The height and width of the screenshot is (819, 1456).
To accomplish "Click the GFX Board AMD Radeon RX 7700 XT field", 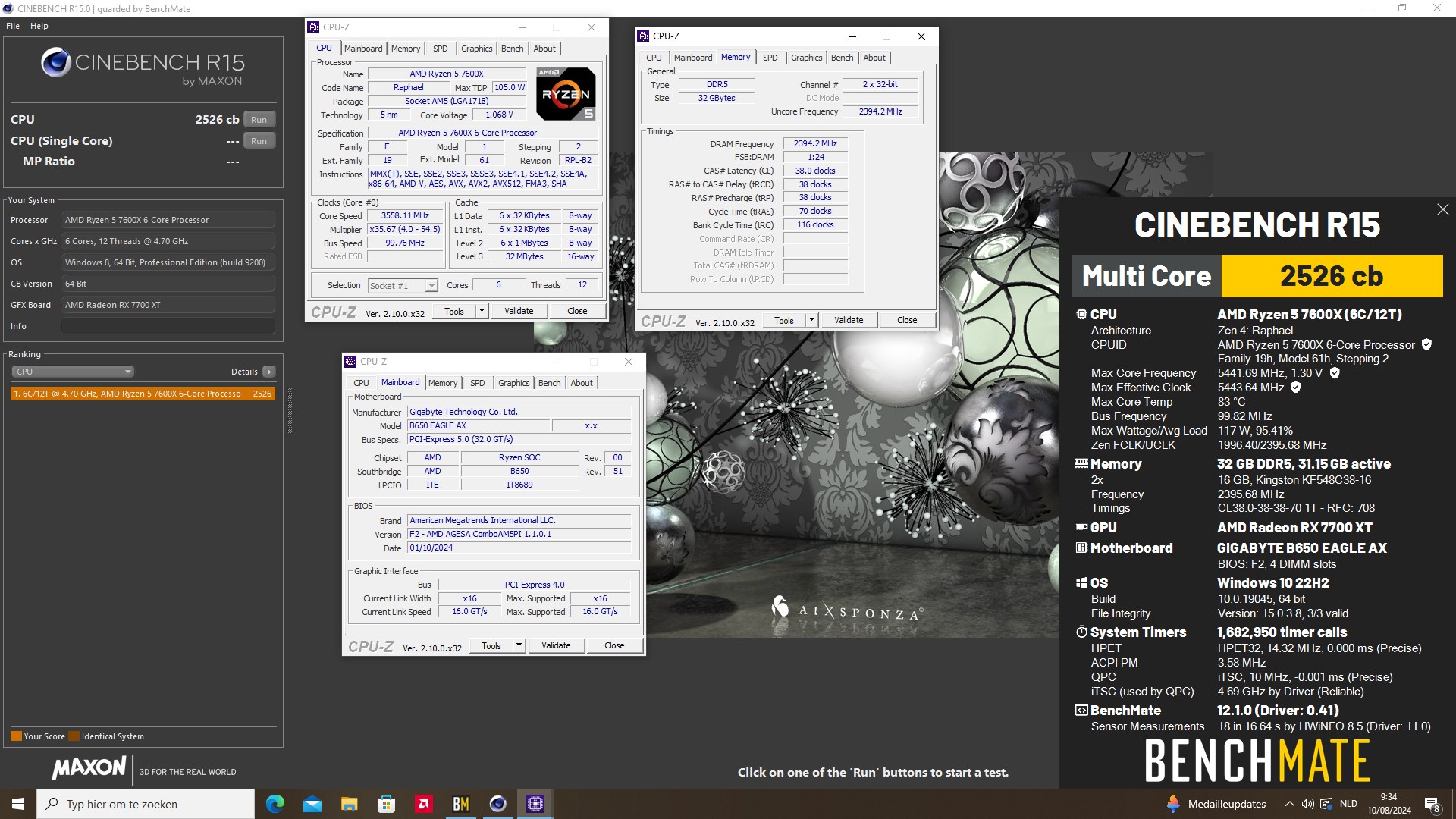I will [x=168, y=305].
